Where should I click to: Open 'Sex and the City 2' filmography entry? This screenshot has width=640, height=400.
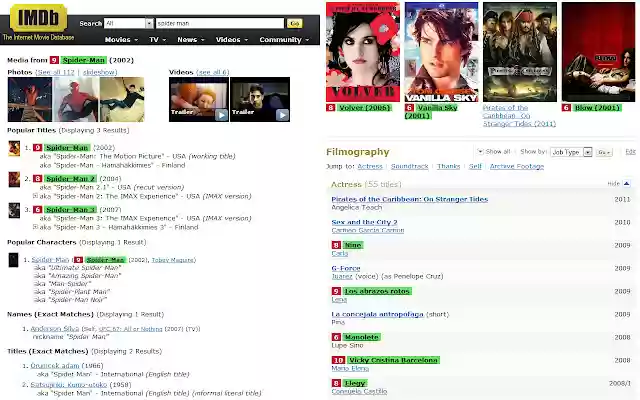coord(364,222)
